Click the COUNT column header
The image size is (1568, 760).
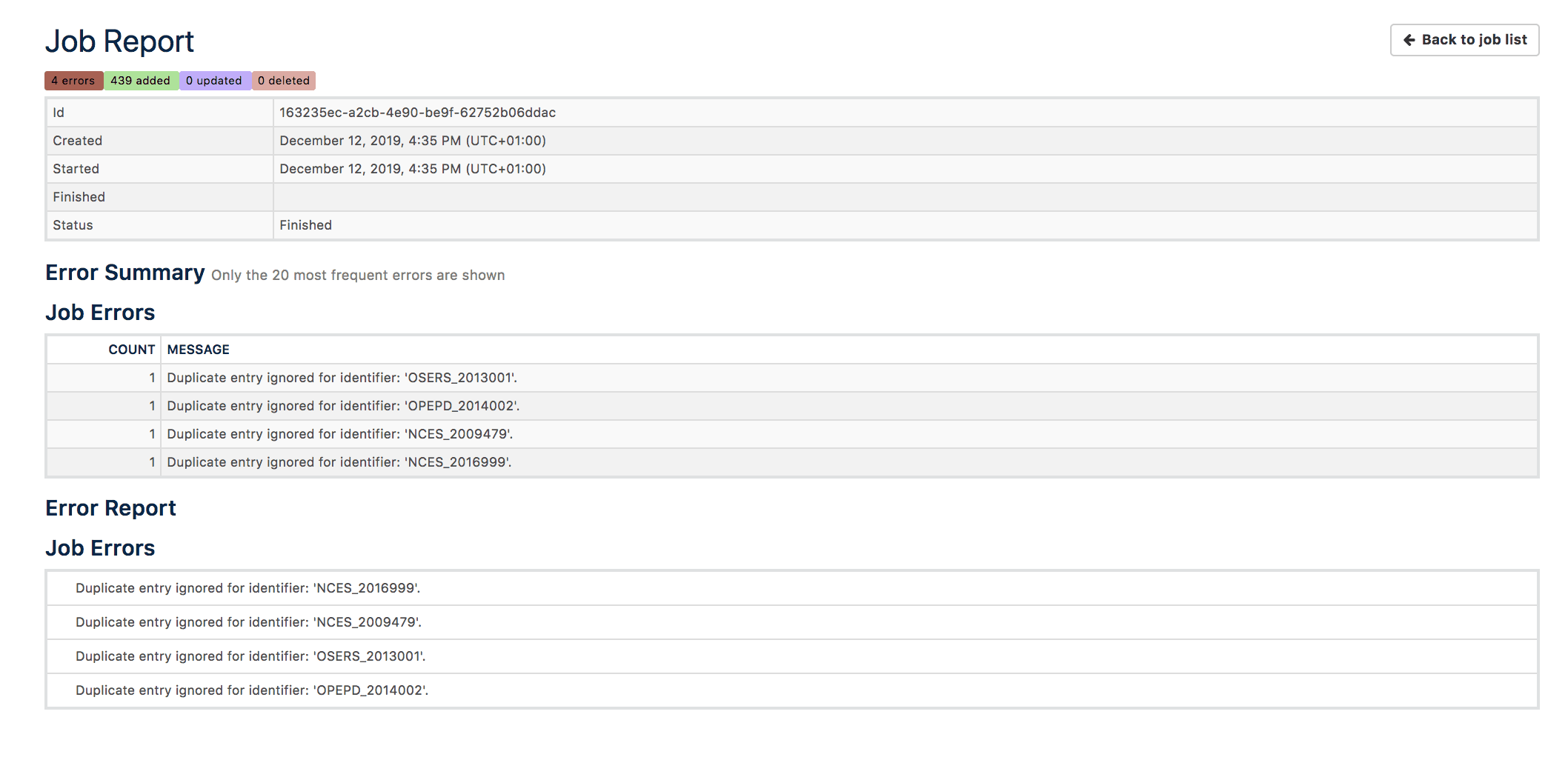tap(131, 350)
